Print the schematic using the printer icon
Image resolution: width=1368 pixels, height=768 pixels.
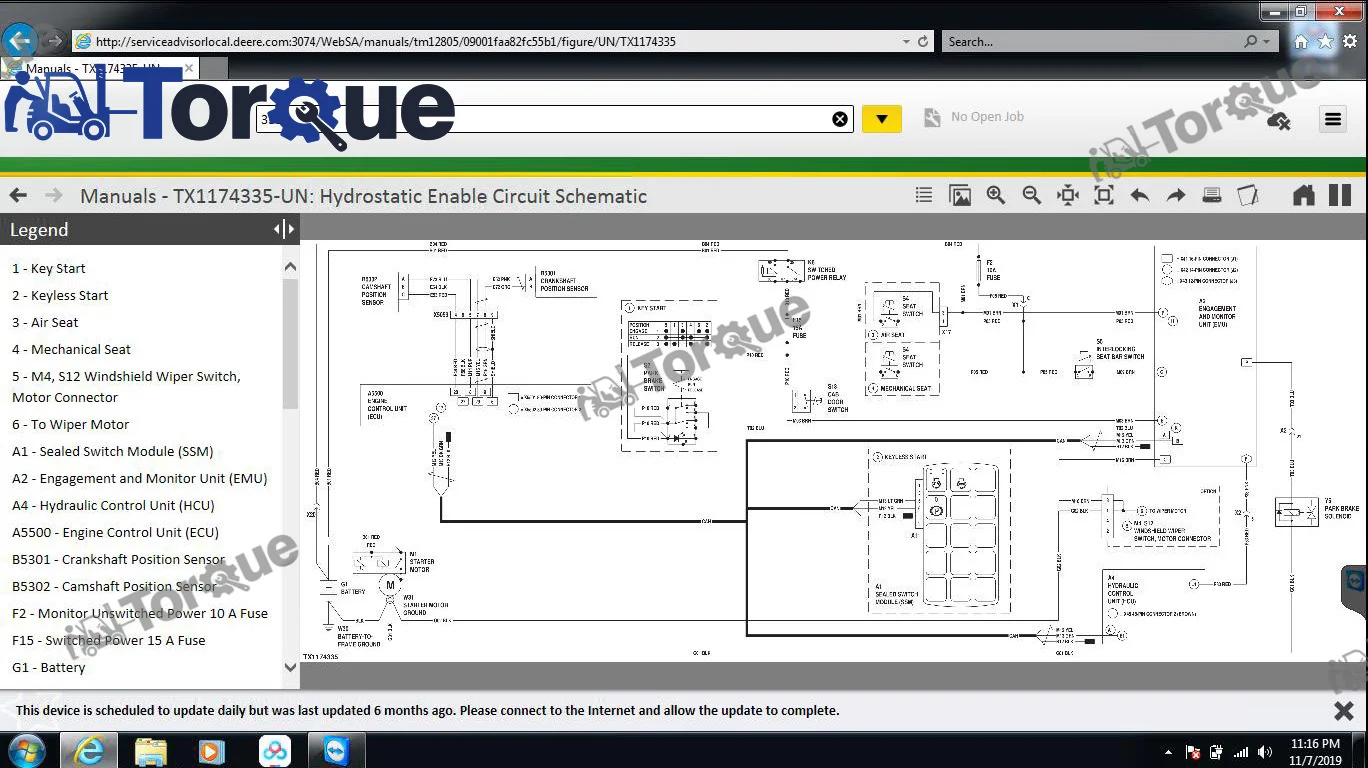1212,196
